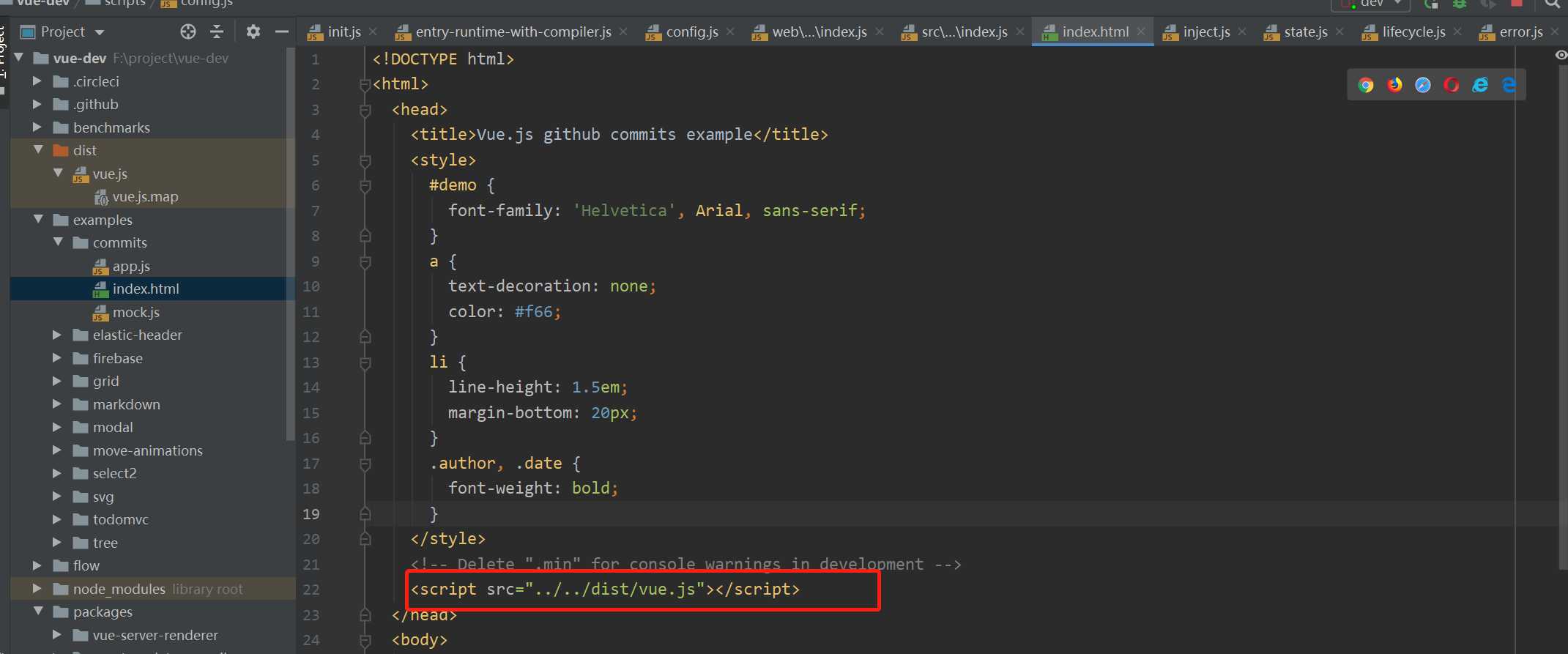Select the markdown folder
The height and width of the screenshot is (654, 1568).
tap(126, 404)
